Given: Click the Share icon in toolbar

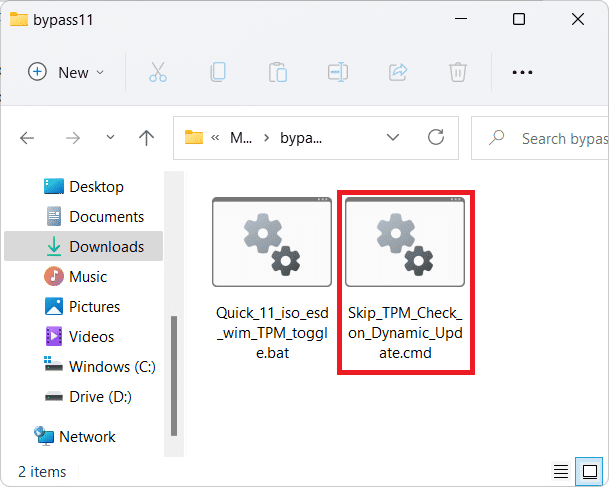Looking at the screenshot, I should pos(398,72).
